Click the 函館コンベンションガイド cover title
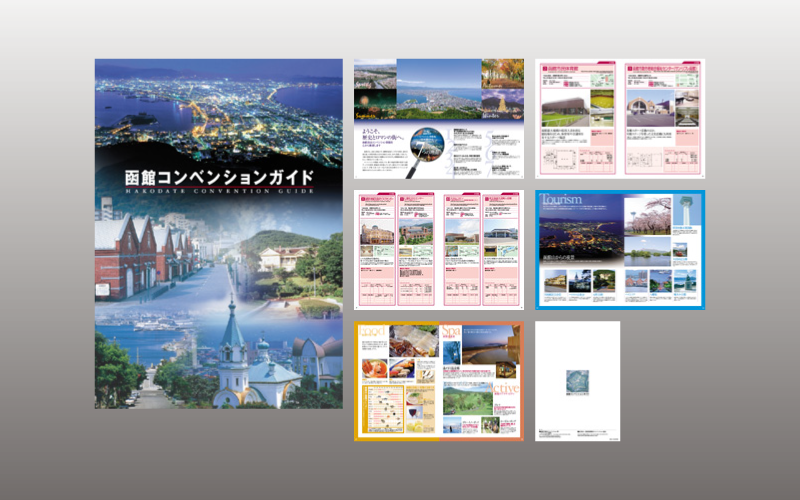The width and height of the screenshot is (800, 500). 218,179
